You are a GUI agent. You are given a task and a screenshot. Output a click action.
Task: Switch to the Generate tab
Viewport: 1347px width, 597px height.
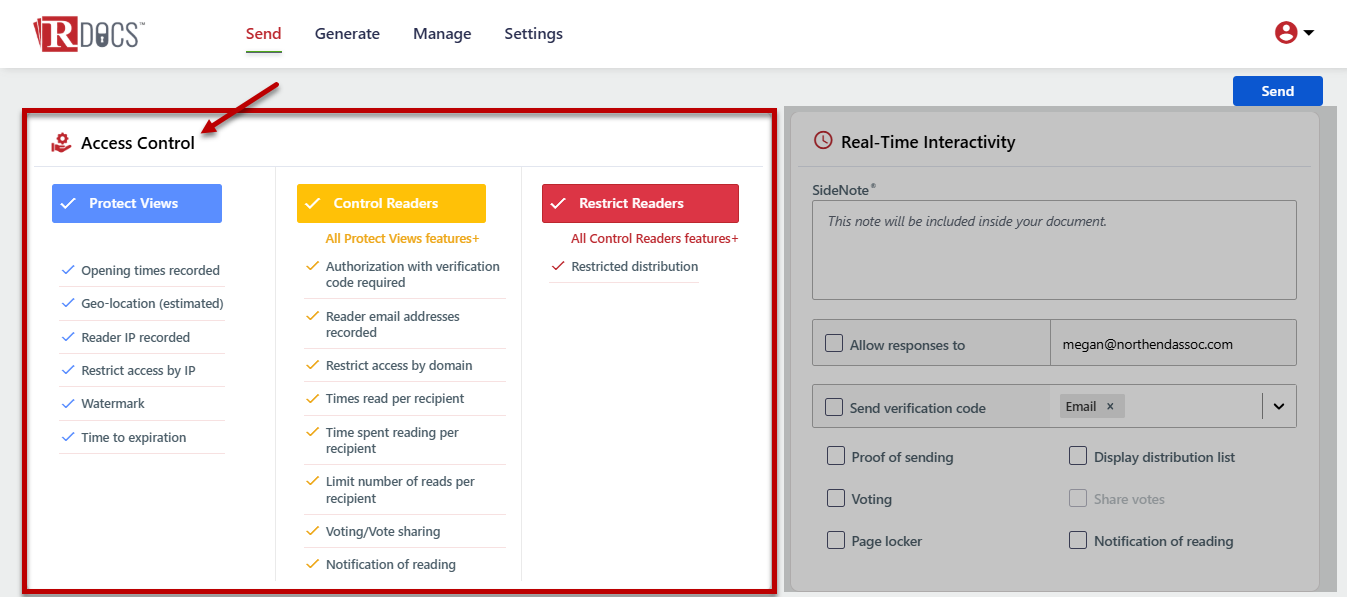pos(347,34)
